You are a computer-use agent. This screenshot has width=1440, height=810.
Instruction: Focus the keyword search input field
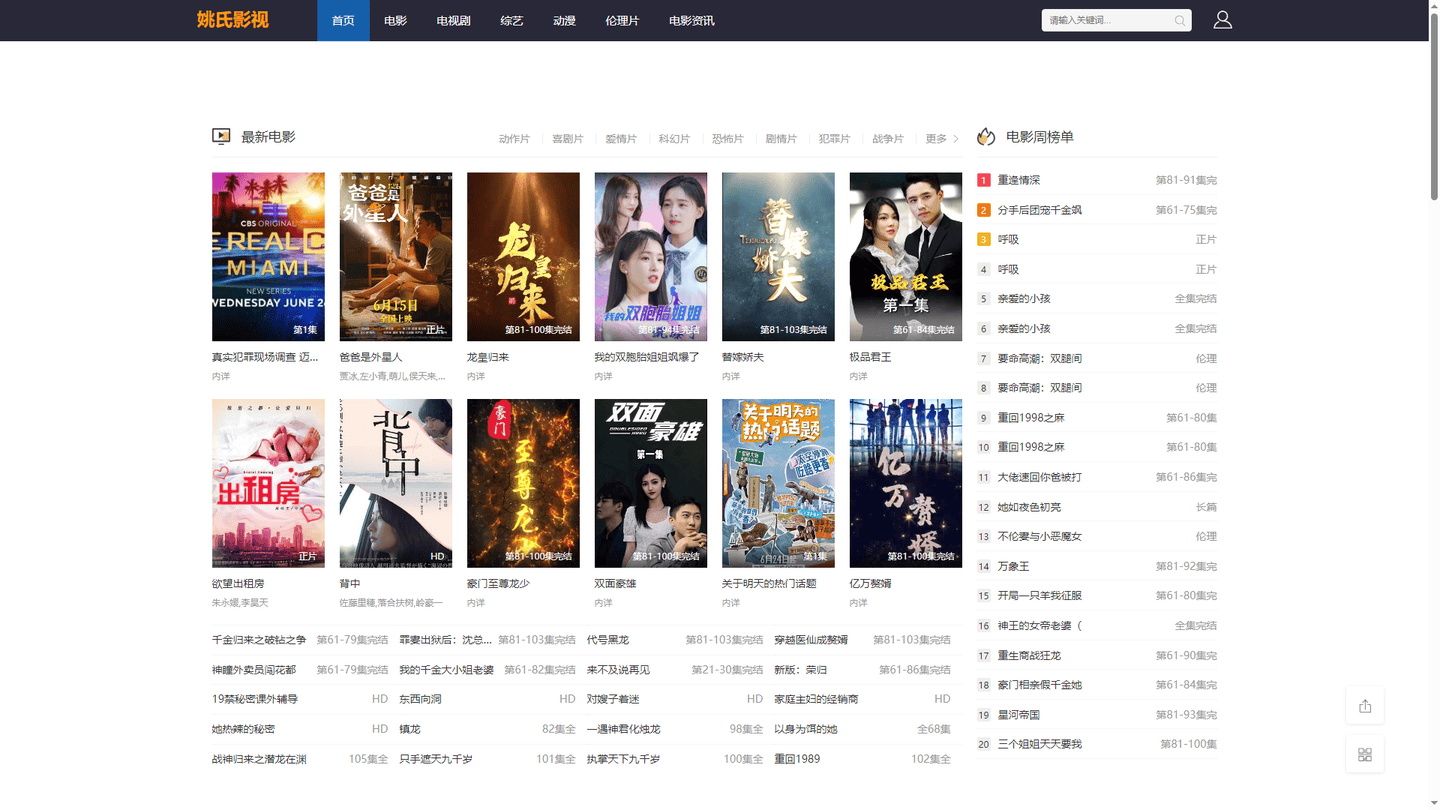coord(1108,20)
